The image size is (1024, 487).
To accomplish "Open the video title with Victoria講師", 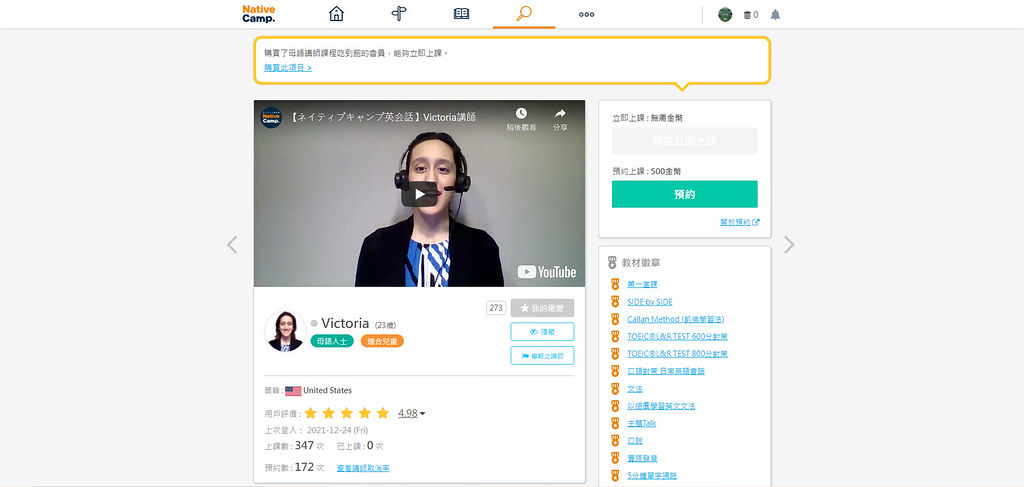I will click(x=381, y=118).
